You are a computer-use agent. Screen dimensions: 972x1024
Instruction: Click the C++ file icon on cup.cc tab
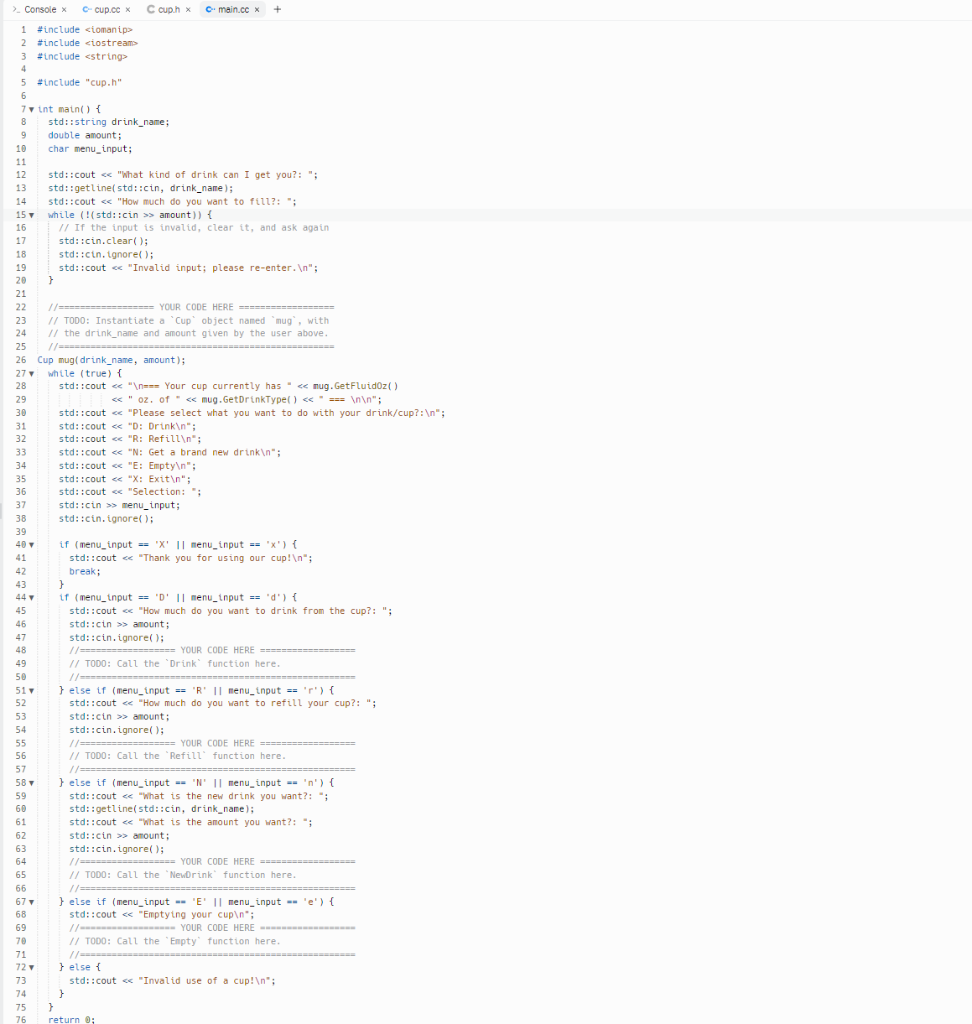coord(86,9)
